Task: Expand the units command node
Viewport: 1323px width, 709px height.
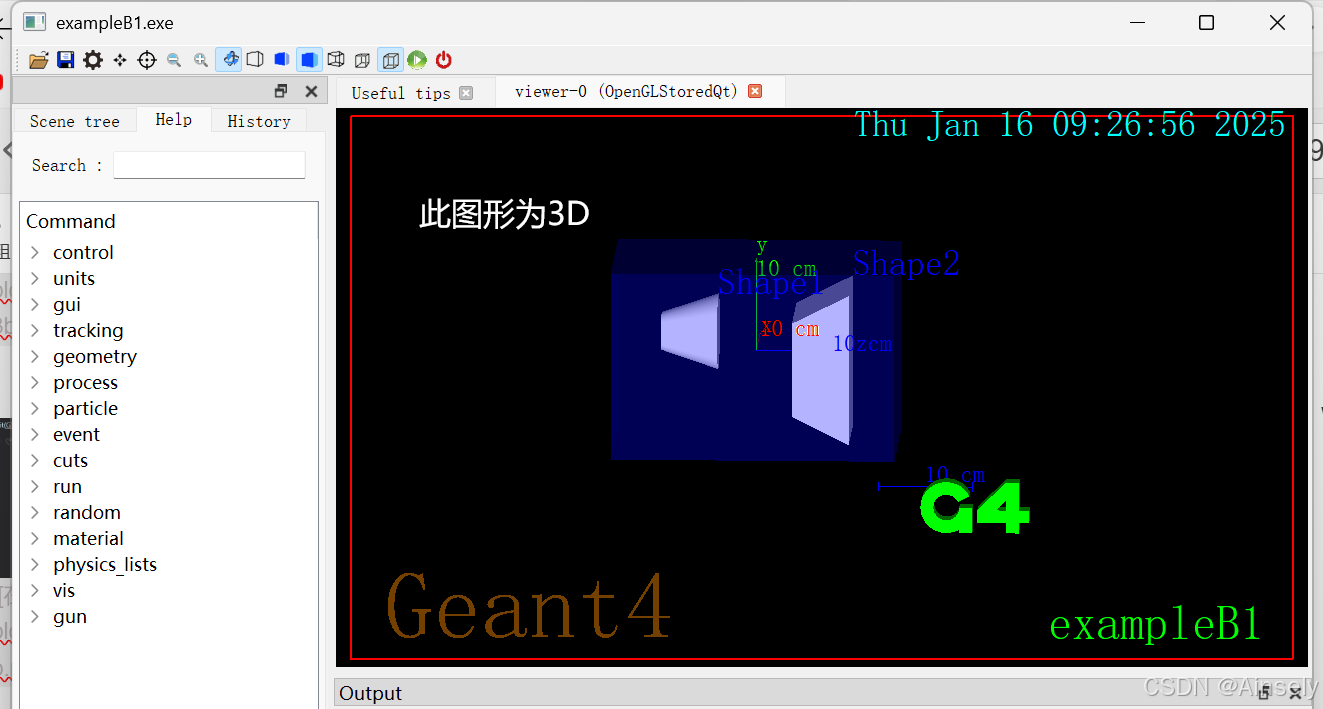Action: click(35, 278)
